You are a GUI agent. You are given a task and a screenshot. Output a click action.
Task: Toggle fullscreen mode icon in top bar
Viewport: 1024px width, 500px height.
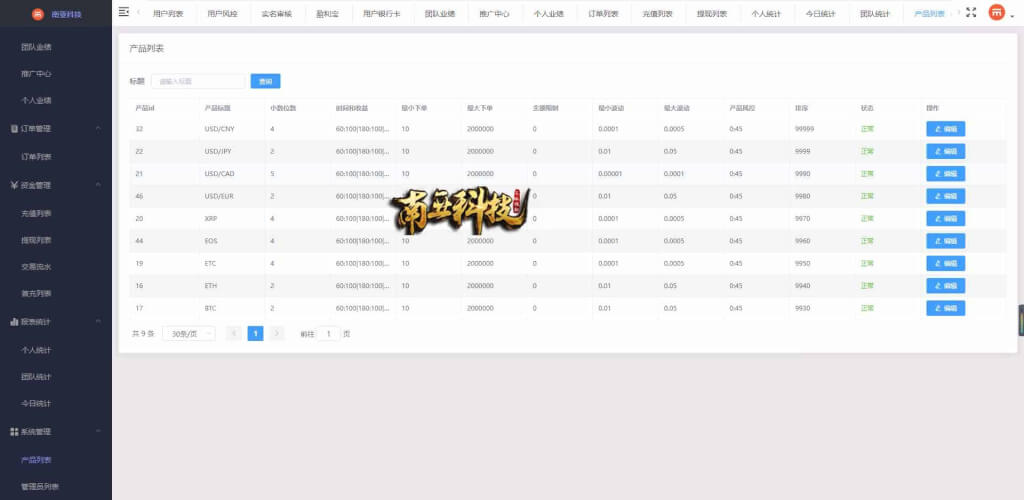click(x=970, y=12)
